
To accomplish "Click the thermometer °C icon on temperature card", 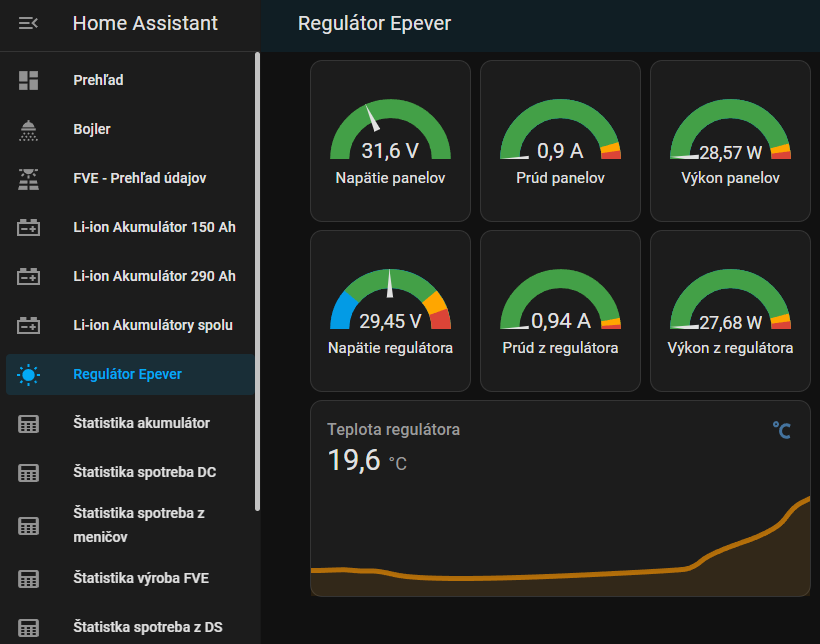I will (781, 430).
